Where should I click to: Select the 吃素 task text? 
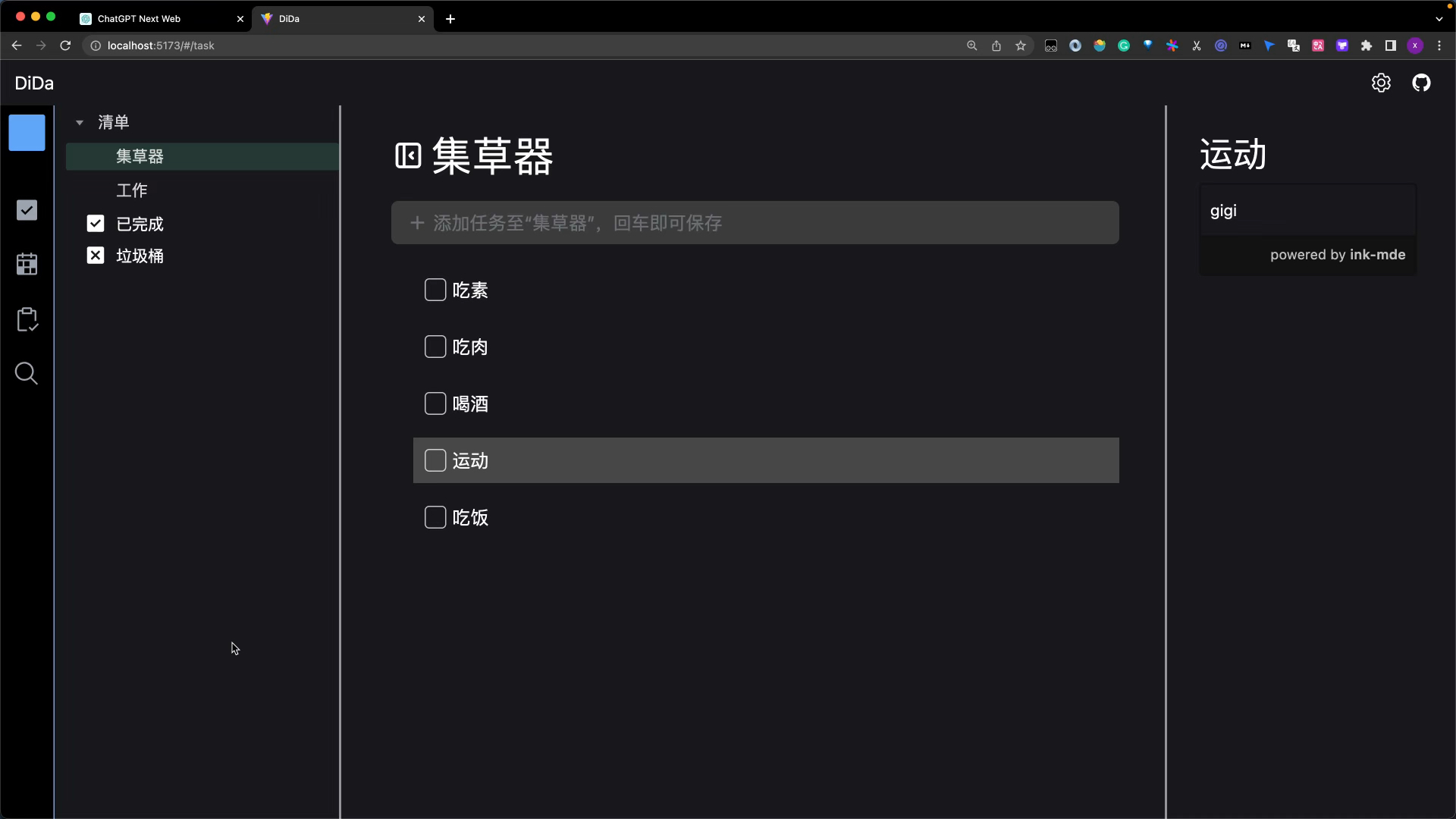pyautogui.click(x=470, y=290)
